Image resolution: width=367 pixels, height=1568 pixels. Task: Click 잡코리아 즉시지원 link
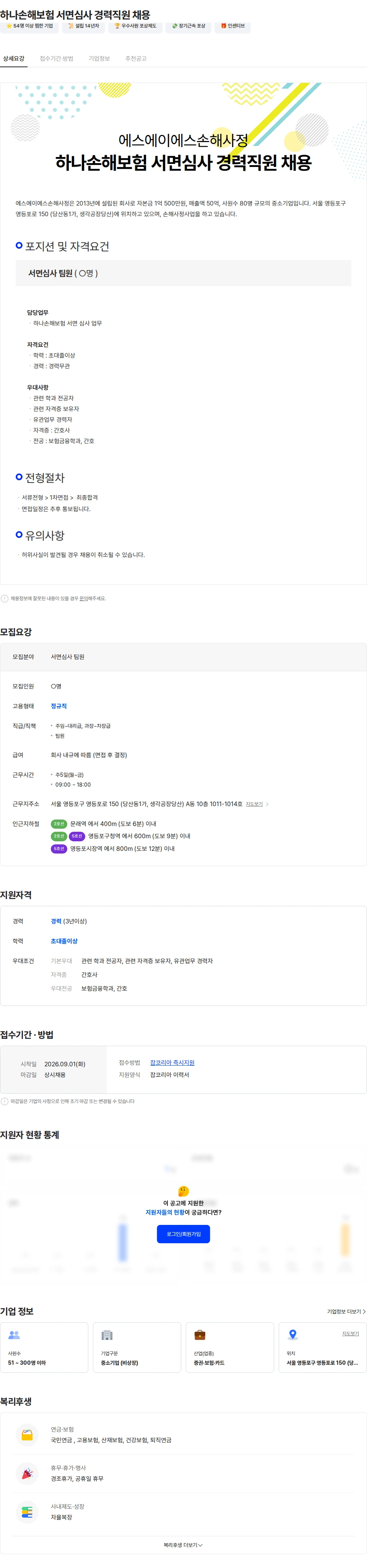coord(172,1062)
